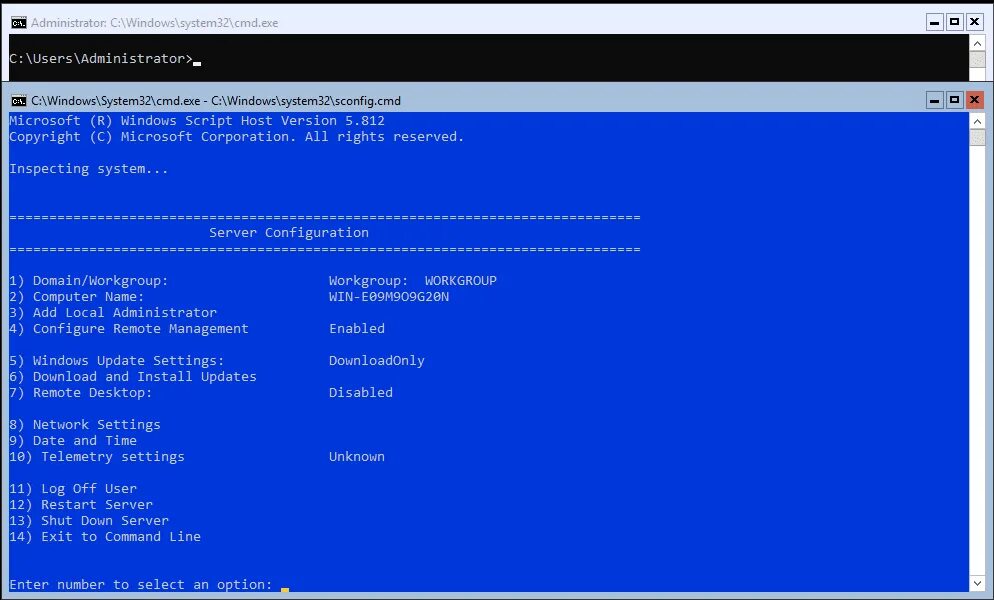Click computer name 'WIN-E09M9O9G20N'
This screenshot has height=600, width=994.
click(389, 297)
